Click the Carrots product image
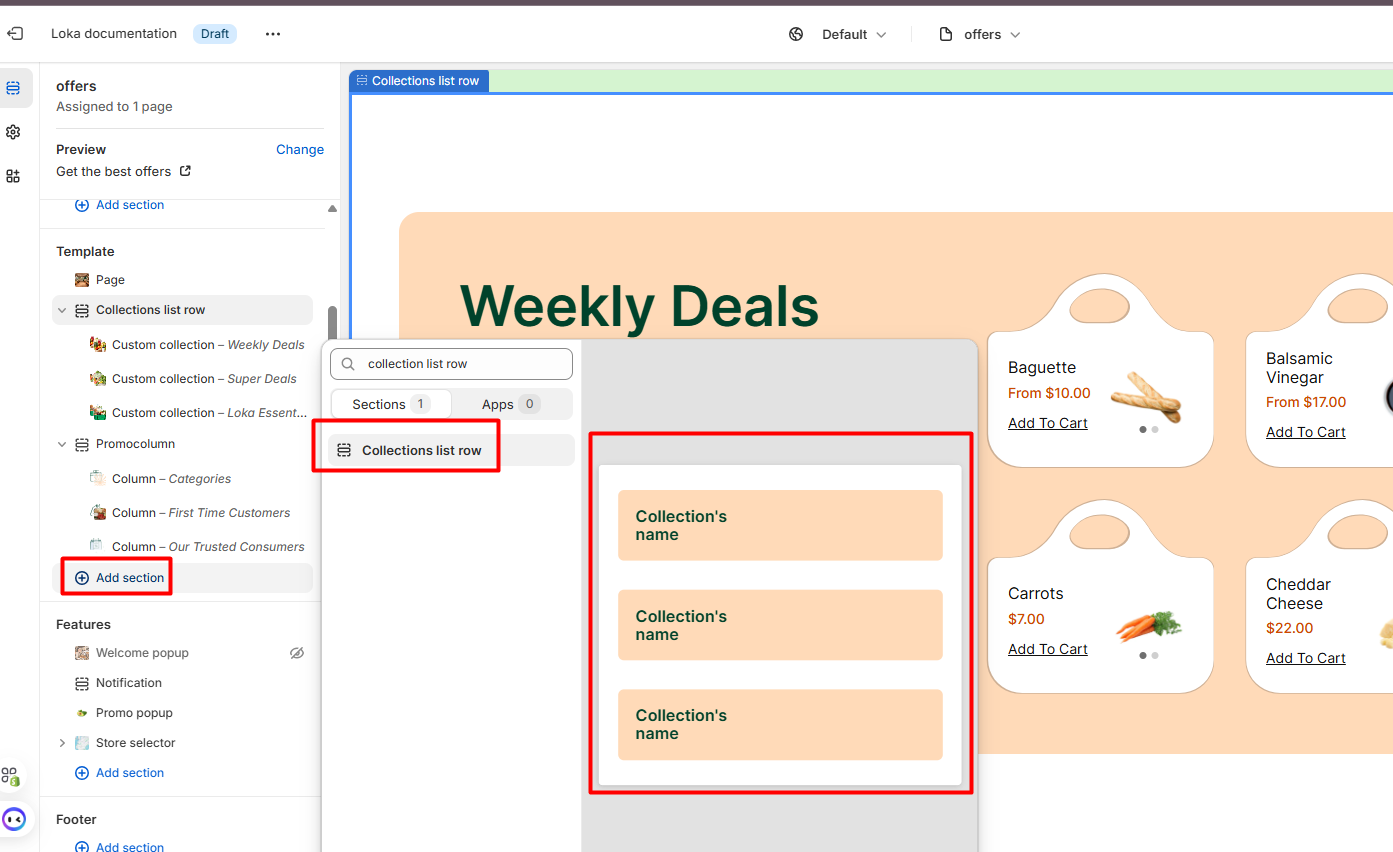 [x=1149, y=626]
